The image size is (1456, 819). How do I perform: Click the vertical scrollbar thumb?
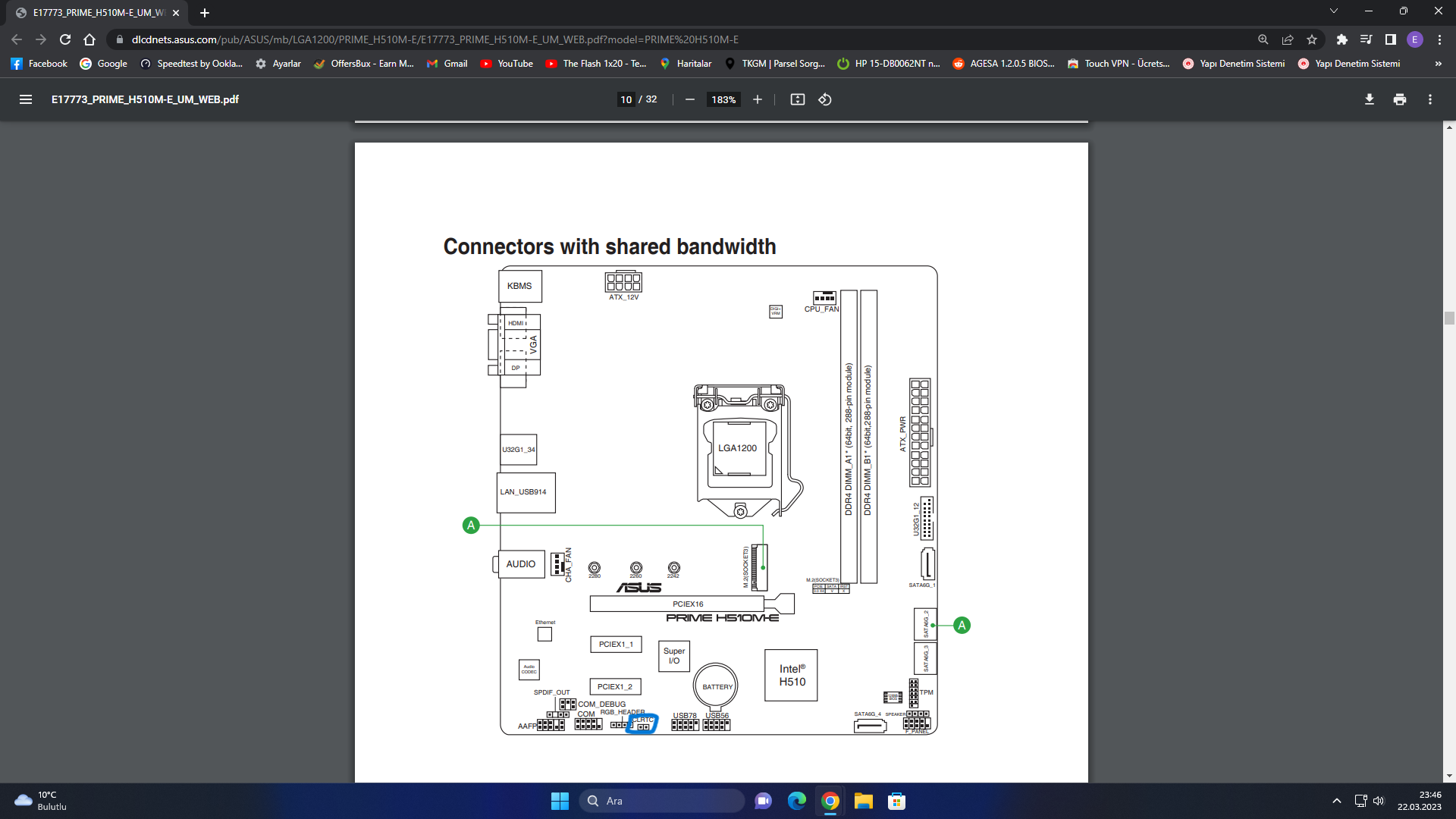coord(1449,318)
